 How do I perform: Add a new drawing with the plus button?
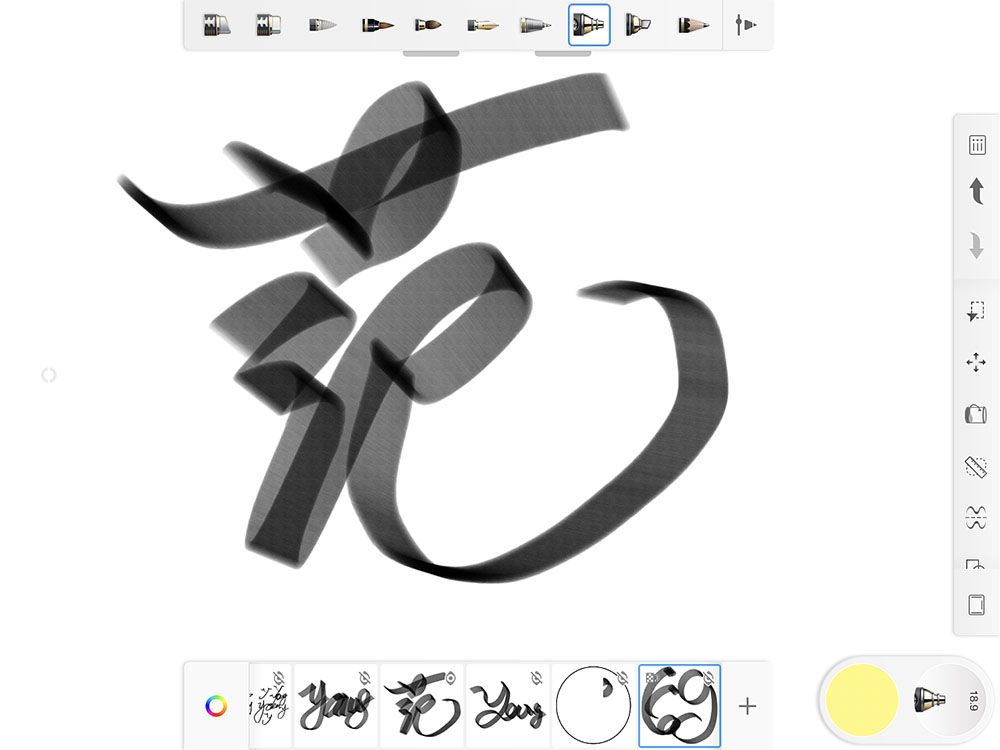click(x=746, y=706)
